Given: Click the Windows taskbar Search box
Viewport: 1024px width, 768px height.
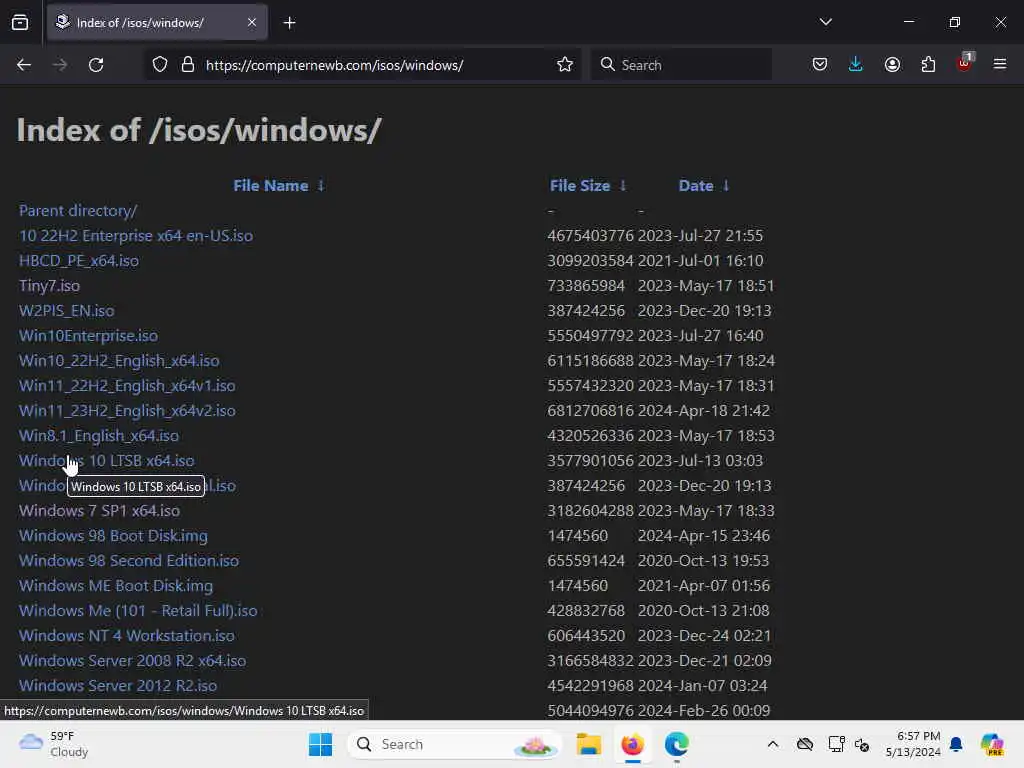Looking at the screenshot, I should pyautogui.click(x=455, y=744).
